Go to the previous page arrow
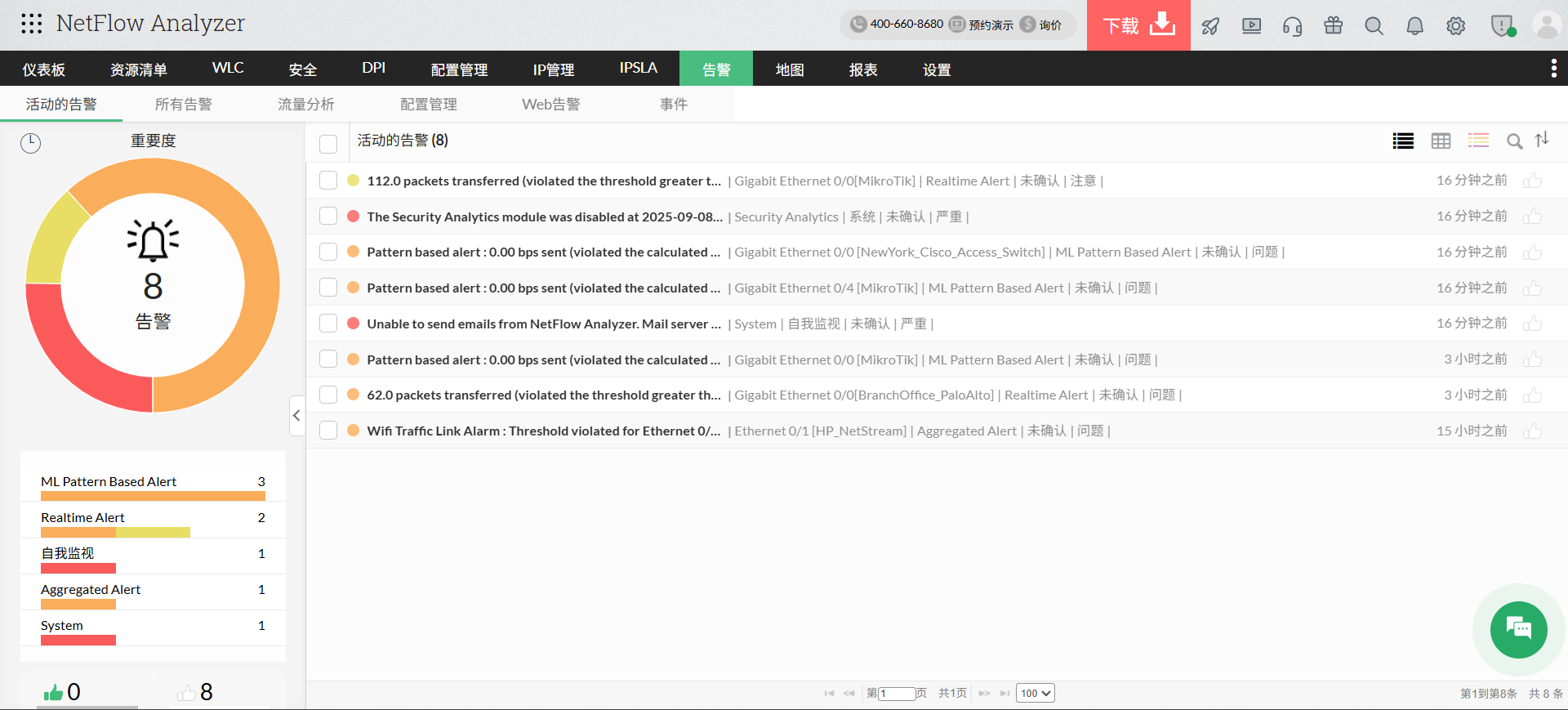This screenshot has width=1568, height=710. click(x=849, y=693)
